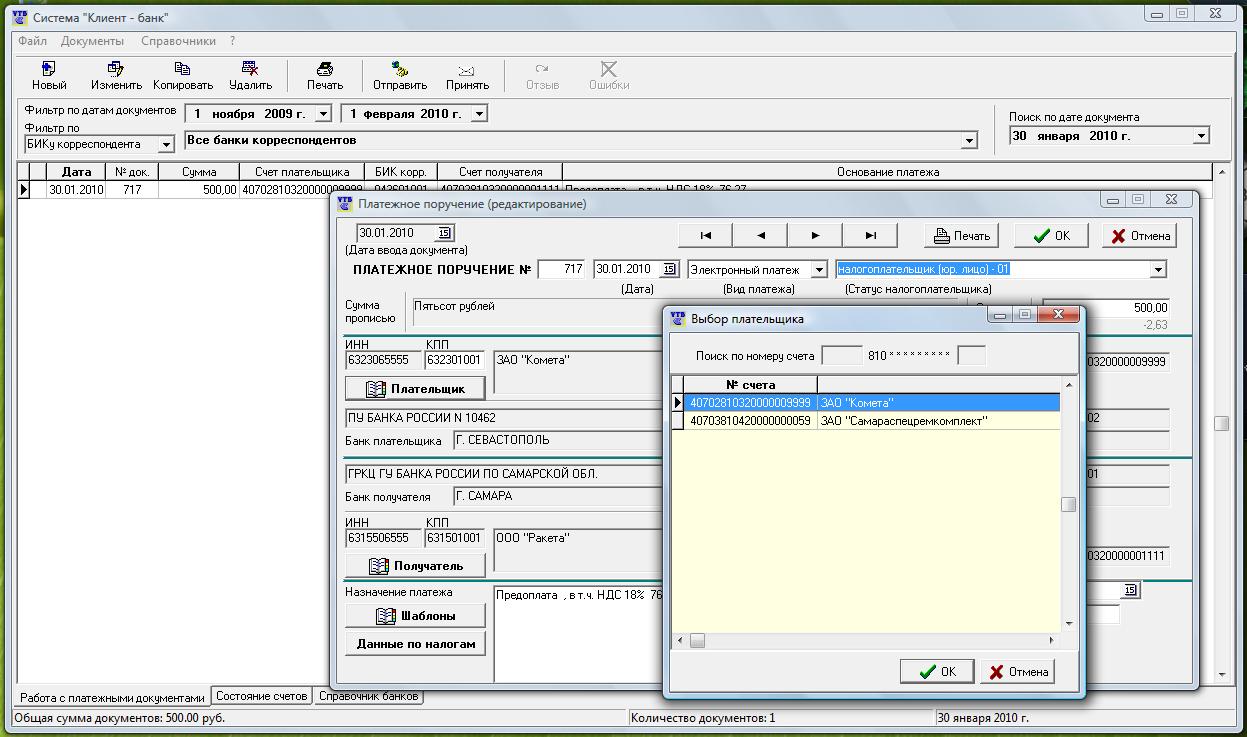
Task: Open the Документы menu
Action: pyautogui.click(x=92, y=41)
